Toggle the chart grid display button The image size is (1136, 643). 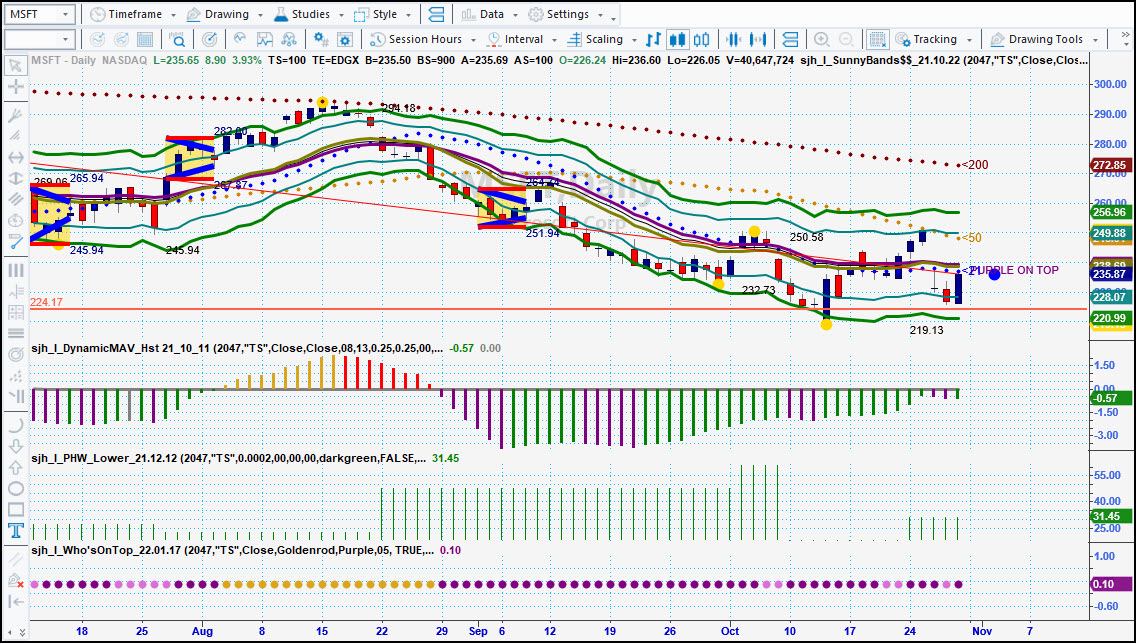(879, 39)
